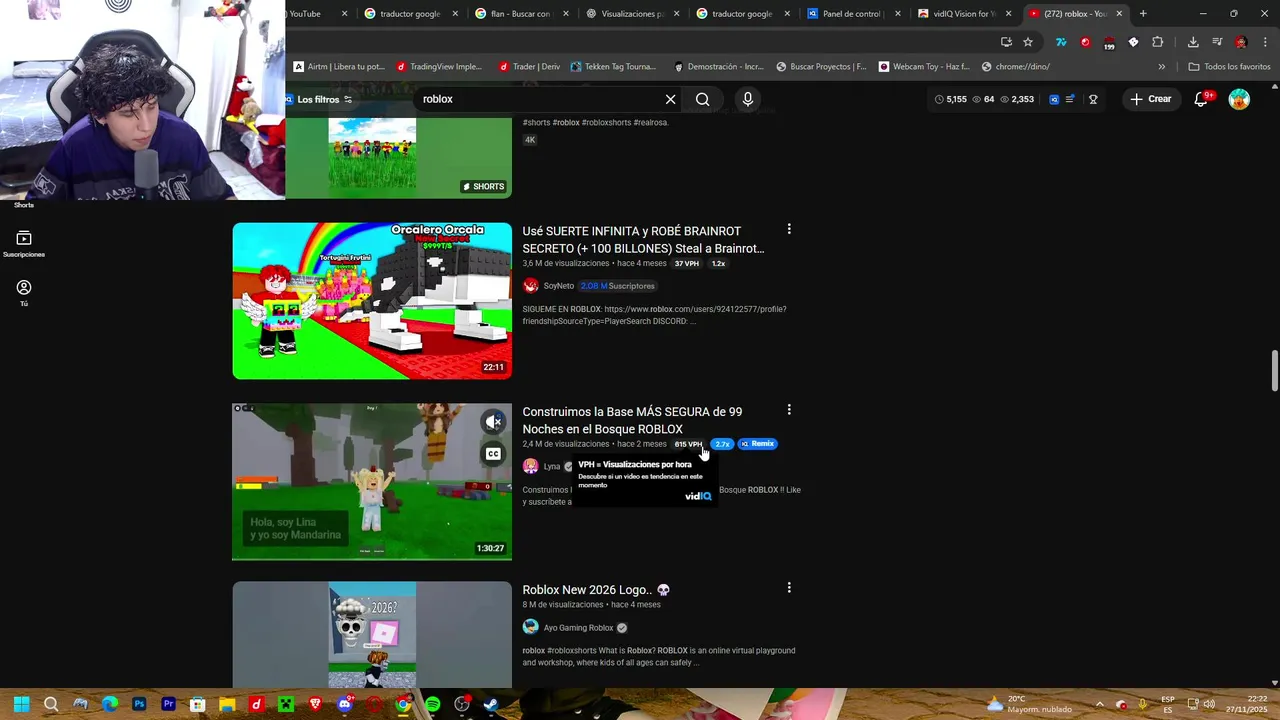Switch to the 'Panel de control' tab
The width and height of the screenshot is (1280, 720).
[x=850, y=14]
